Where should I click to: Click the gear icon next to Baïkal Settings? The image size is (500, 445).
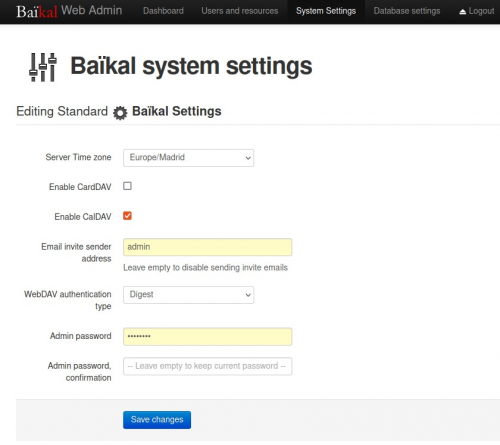click(x=120, y=113)
